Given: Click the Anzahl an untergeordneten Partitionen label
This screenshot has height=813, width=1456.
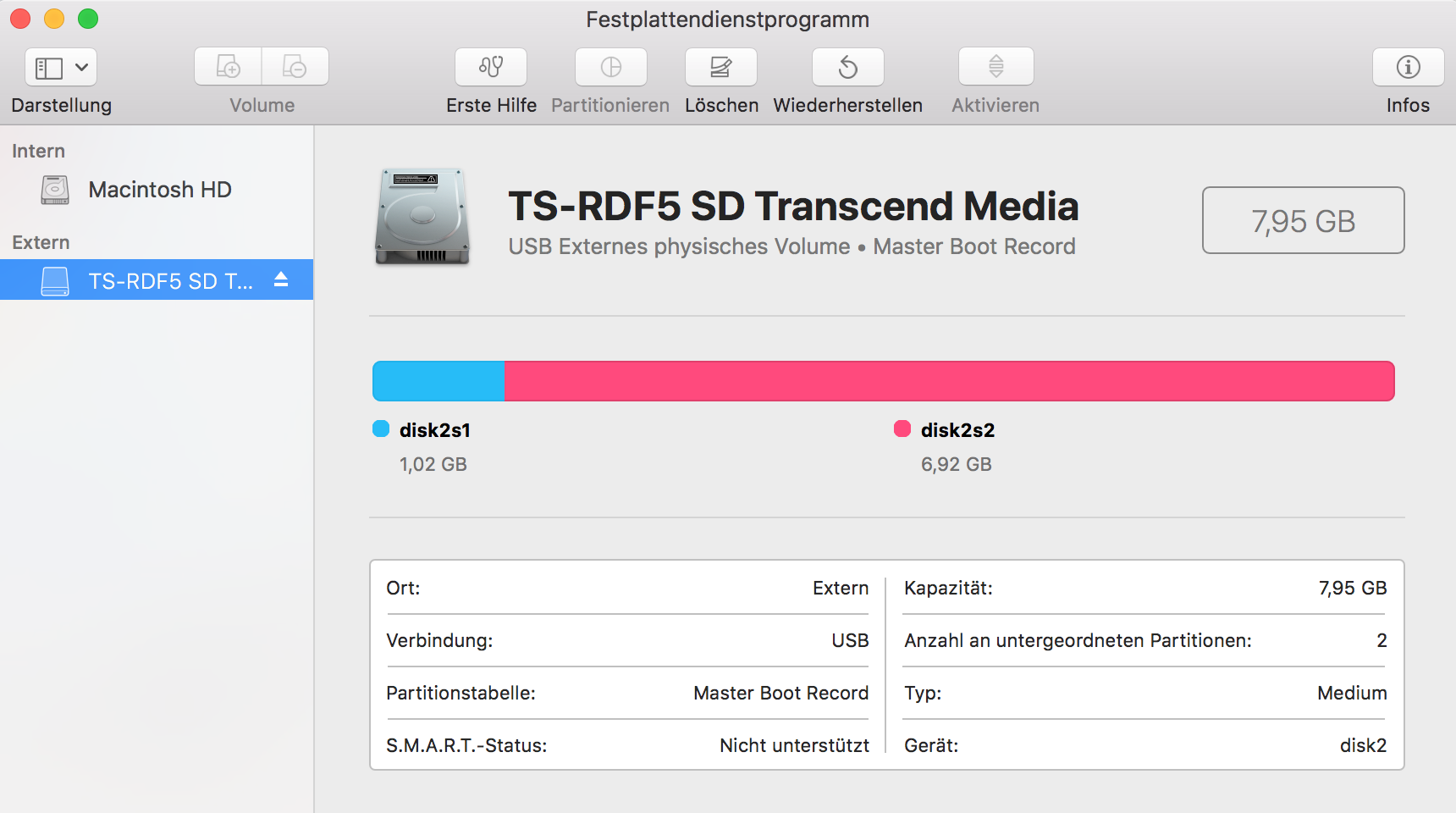Looking at the screenshot, I should click(x=1078, y=640).
